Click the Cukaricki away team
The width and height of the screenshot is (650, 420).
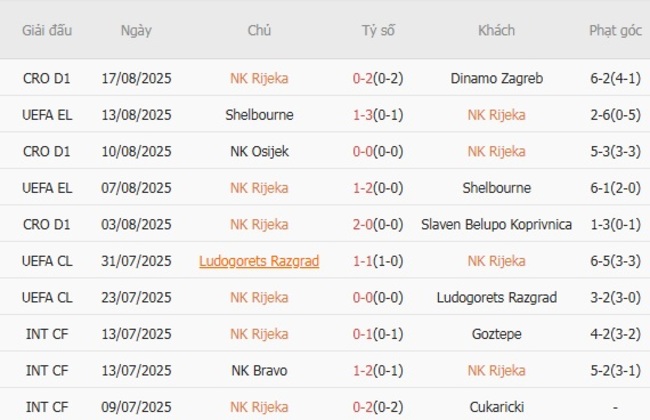496,407
